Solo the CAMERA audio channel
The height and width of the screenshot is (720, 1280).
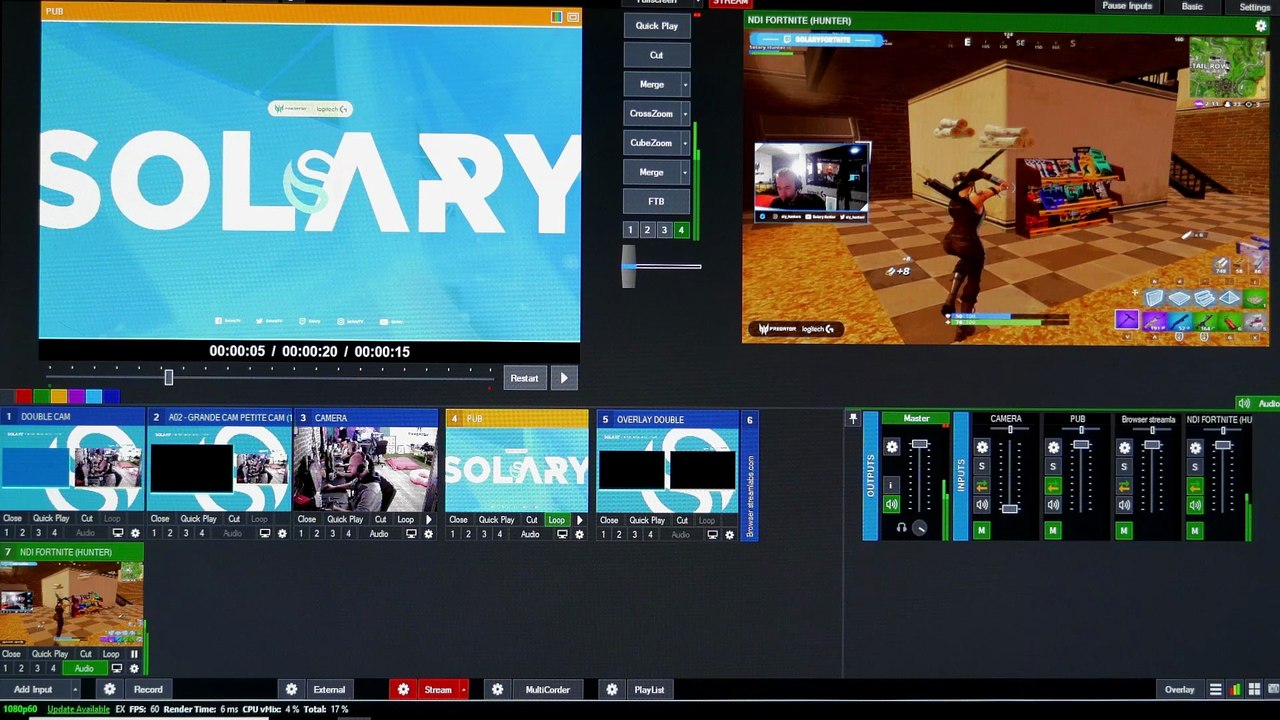(x=982, y=467)
